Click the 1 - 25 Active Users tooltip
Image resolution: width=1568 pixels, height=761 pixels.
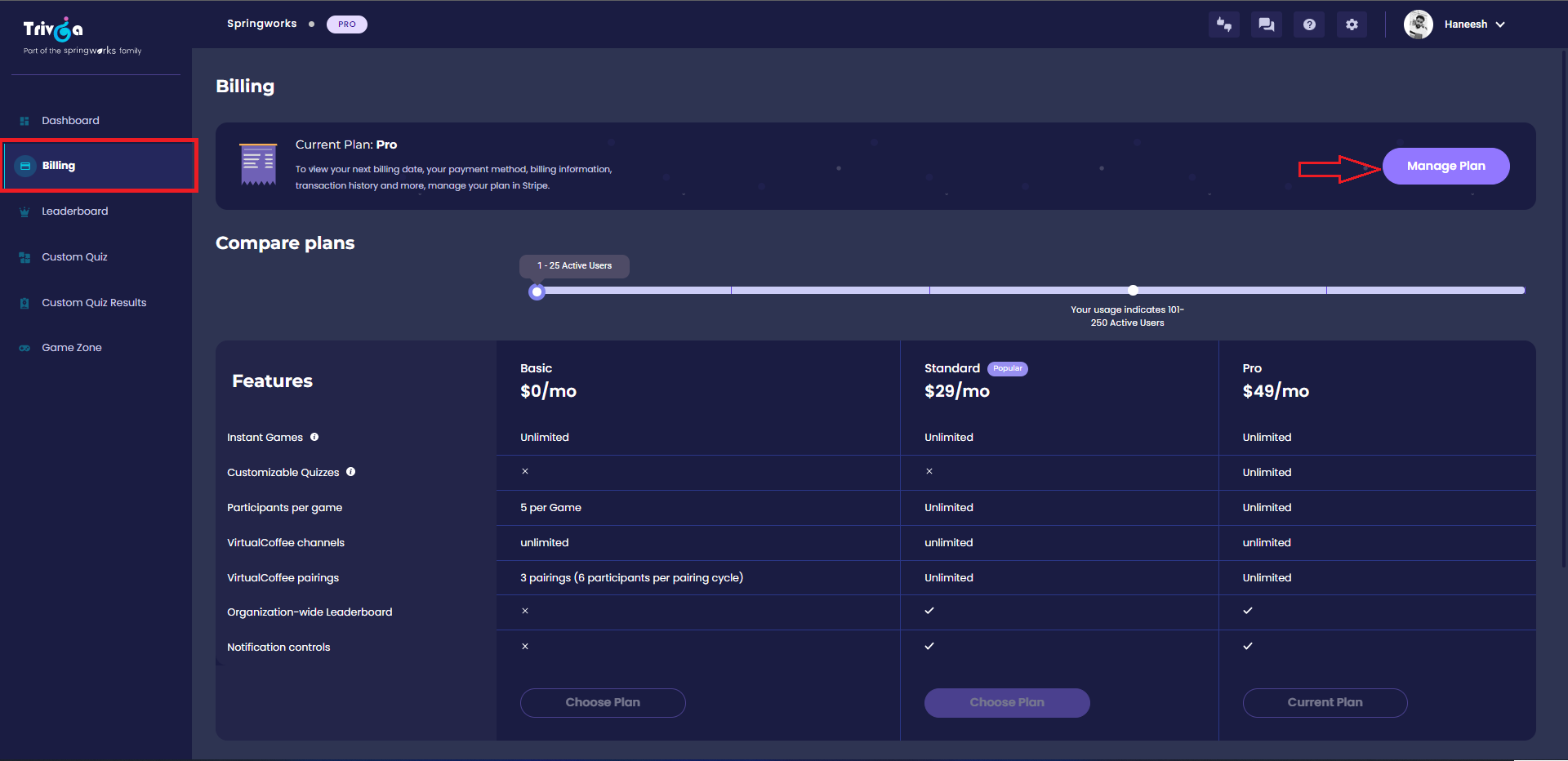574,266
